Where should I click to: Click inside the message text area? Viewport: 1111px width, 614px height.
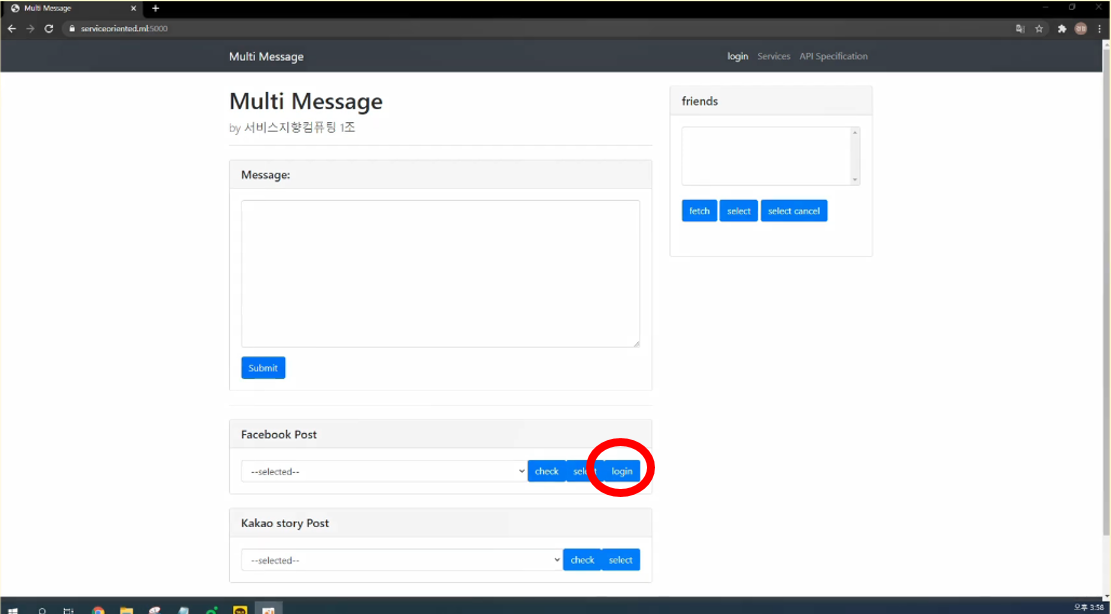point(440,272)
